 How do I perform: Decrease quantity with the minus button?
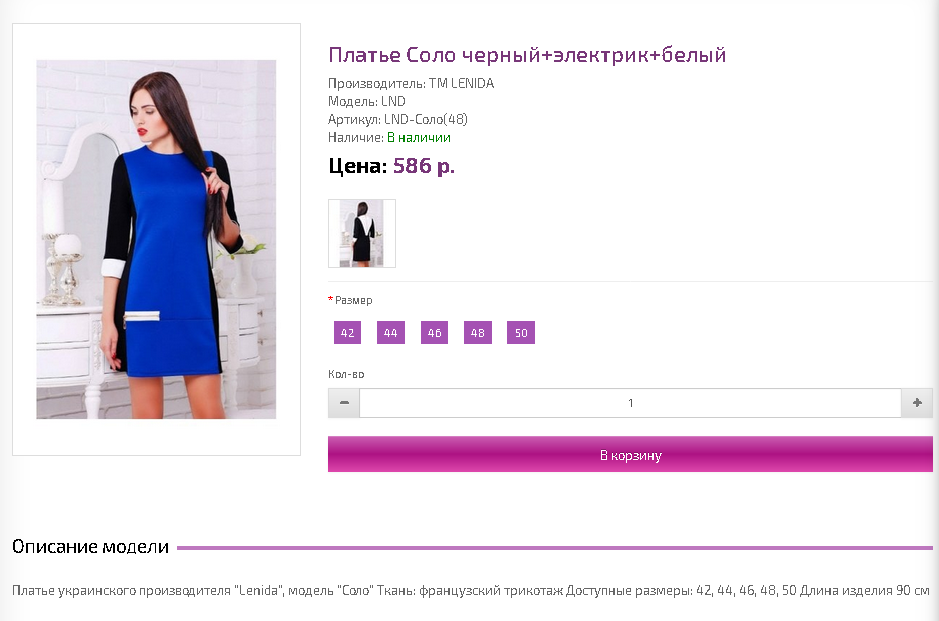click(x=344, y=403)
